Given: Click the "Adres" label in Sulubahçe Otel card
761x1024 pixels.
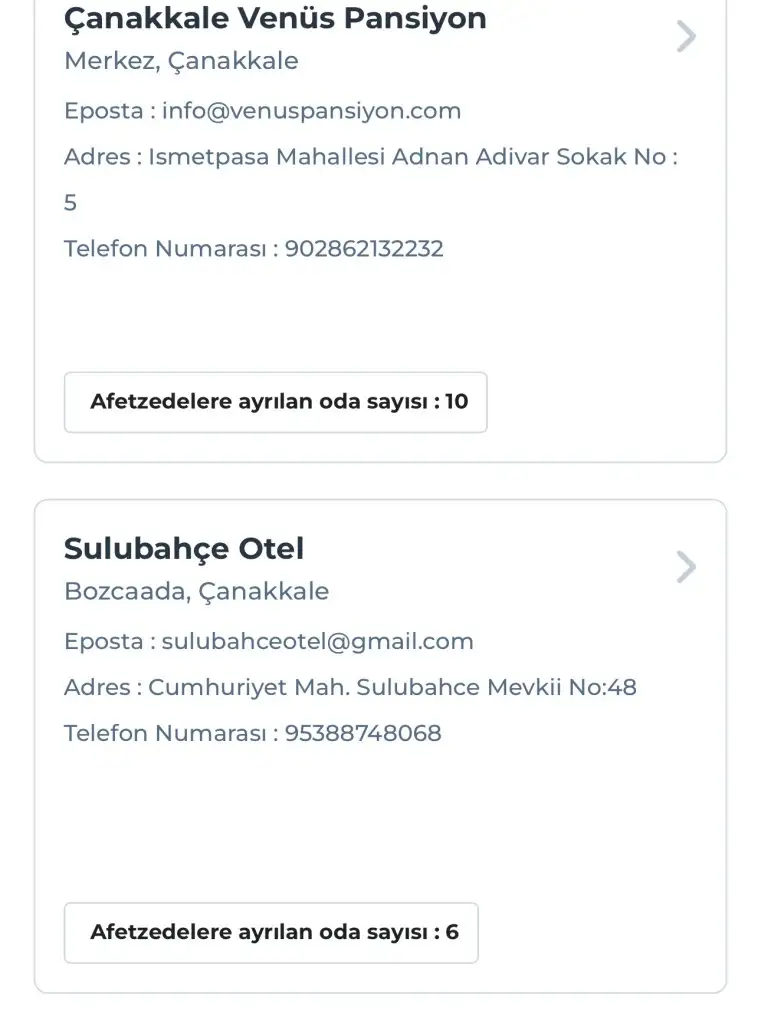Looking at the screenshot, I should (96, 687).
